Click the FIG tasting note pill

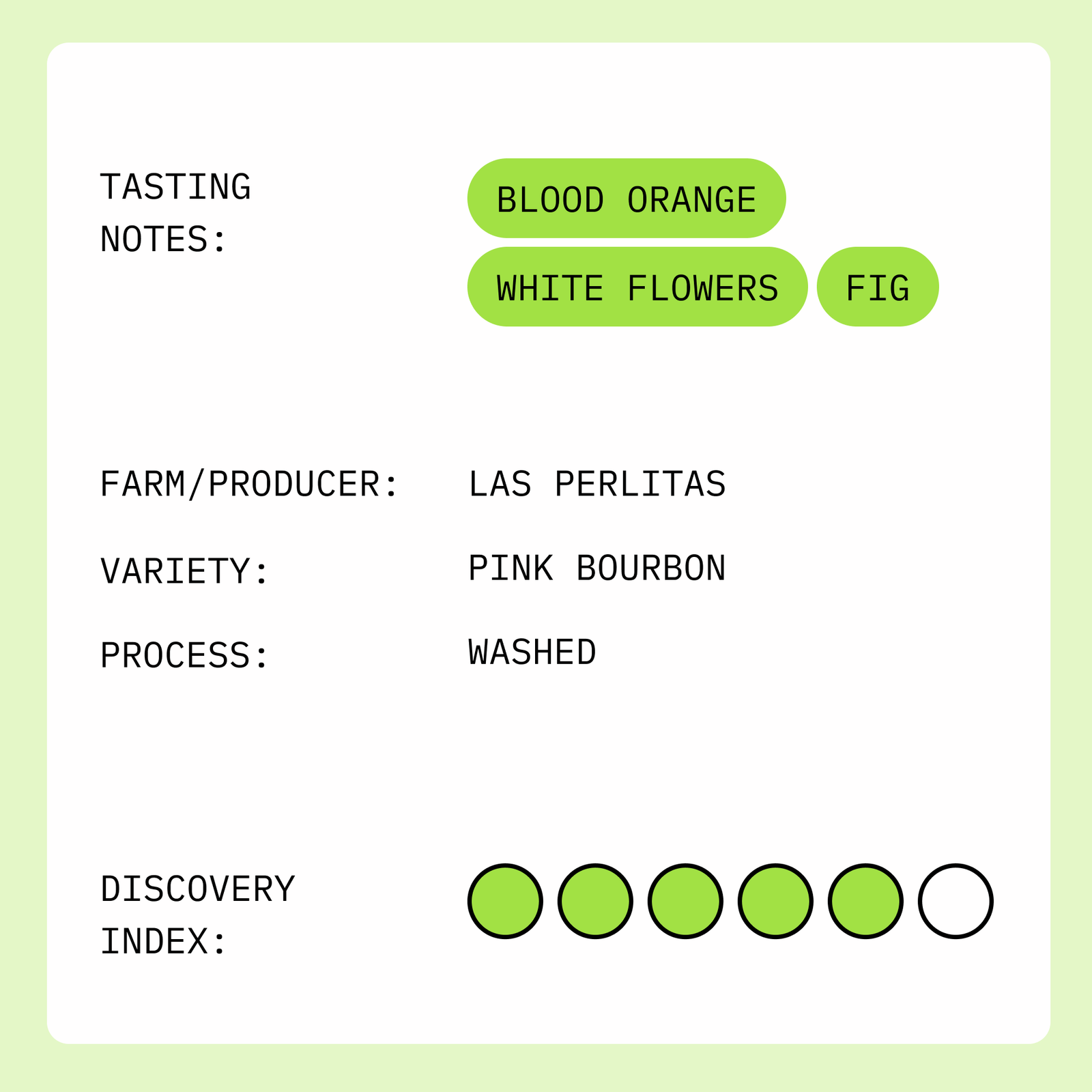[x=877, y=287]
